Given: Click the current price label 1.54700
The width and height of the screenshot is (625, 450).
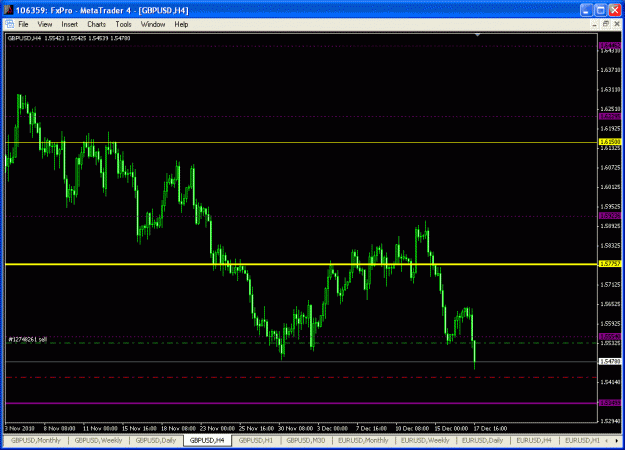Looking at the screenshot, I should click(x=610, y=362).
